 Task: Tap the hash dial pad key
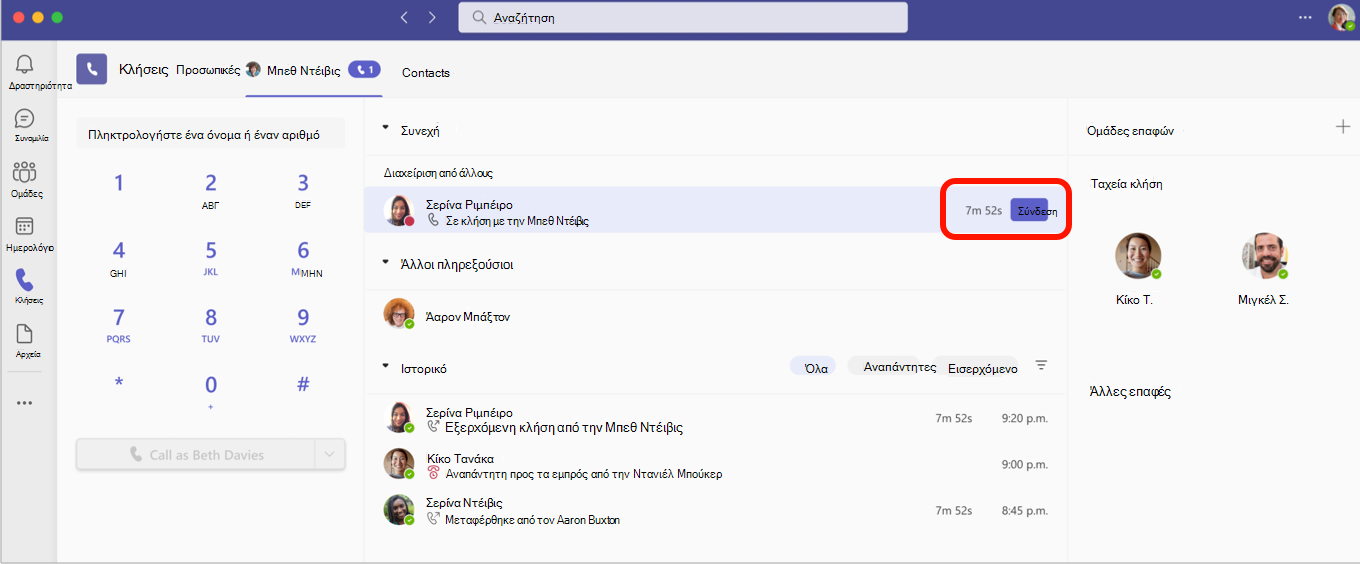click(303, 384)
